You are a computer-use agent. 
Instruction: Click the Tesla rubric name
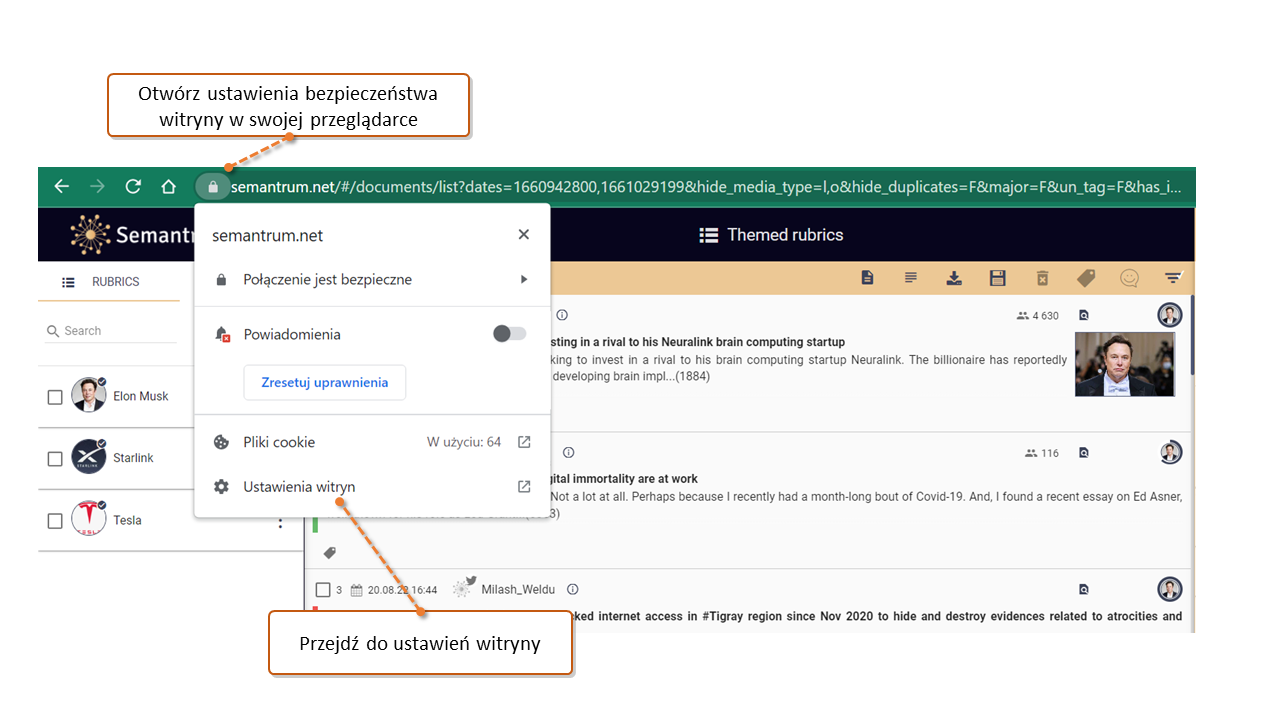127,520
